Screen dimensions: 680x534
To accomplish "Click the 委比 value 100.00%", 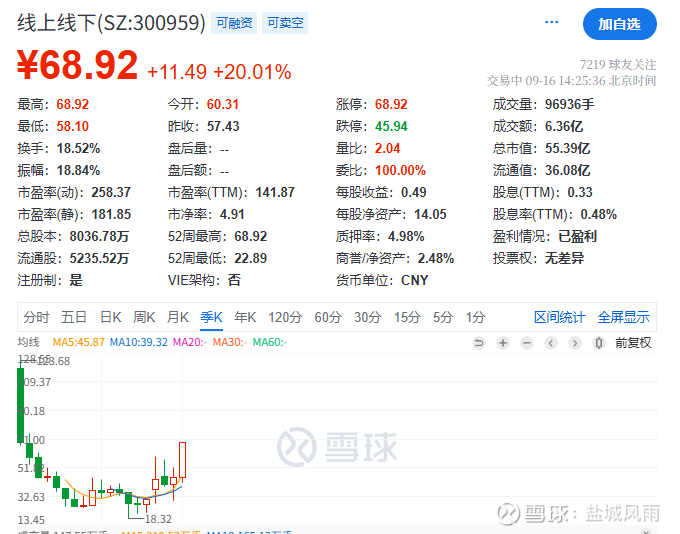I will click(400, 170).
